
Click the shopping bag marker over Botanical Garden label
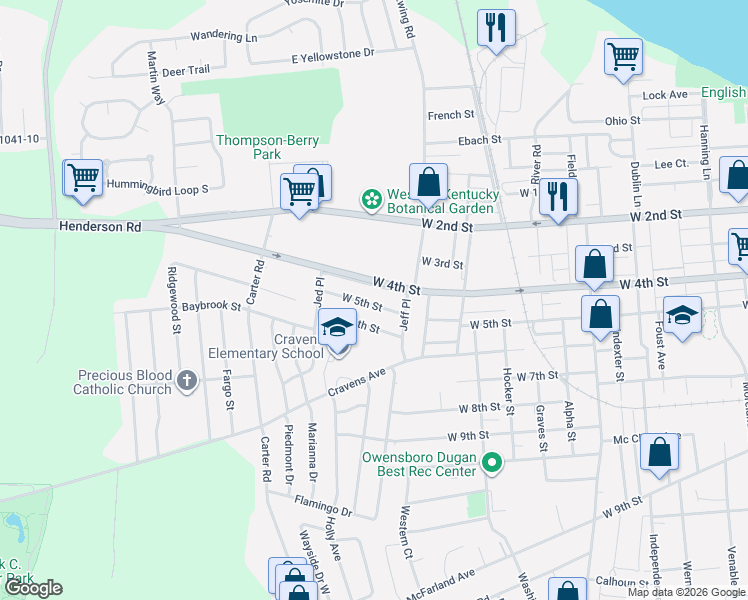click(428, 184)
